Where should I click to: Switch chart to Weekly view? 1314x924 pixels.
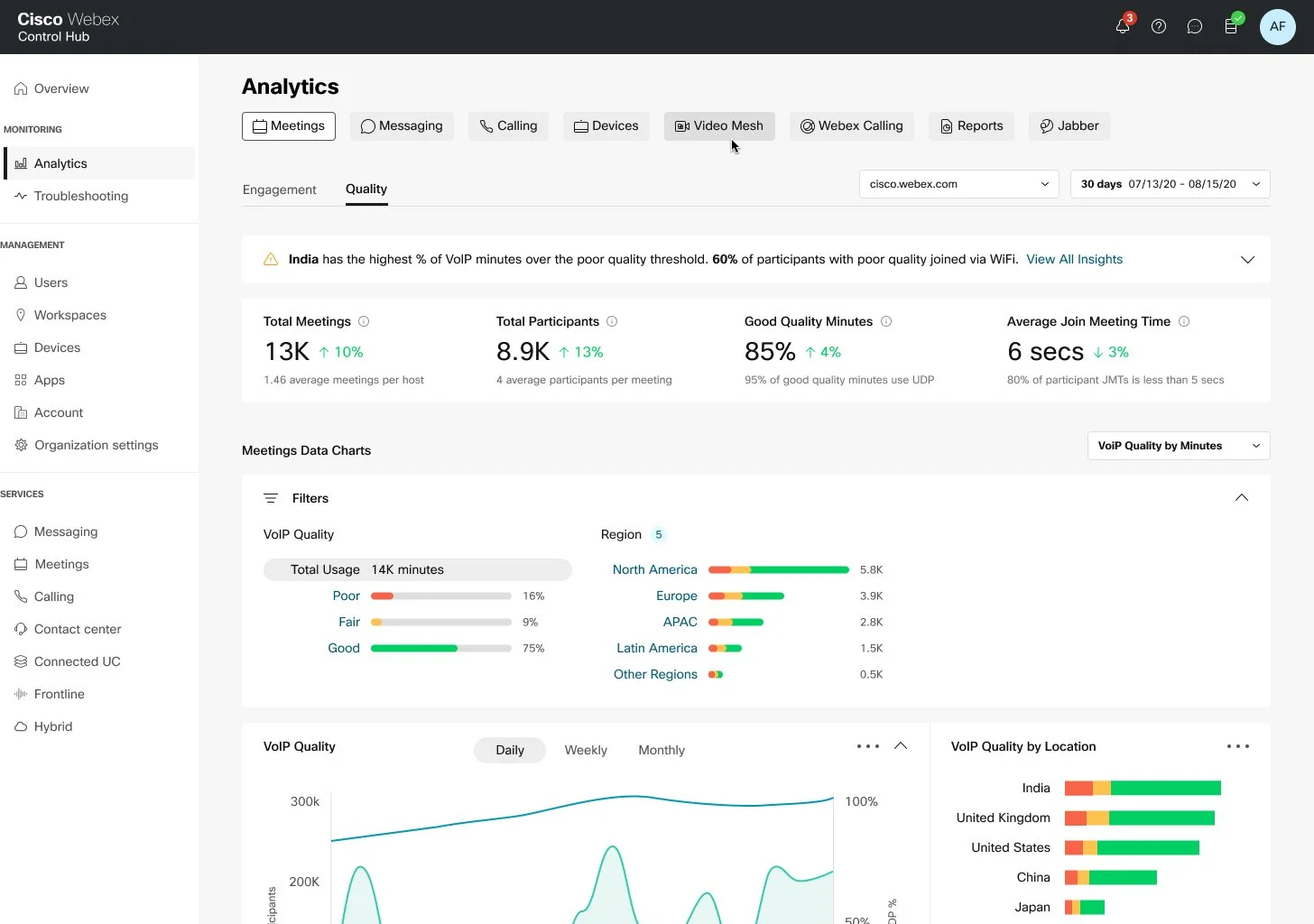586,750
